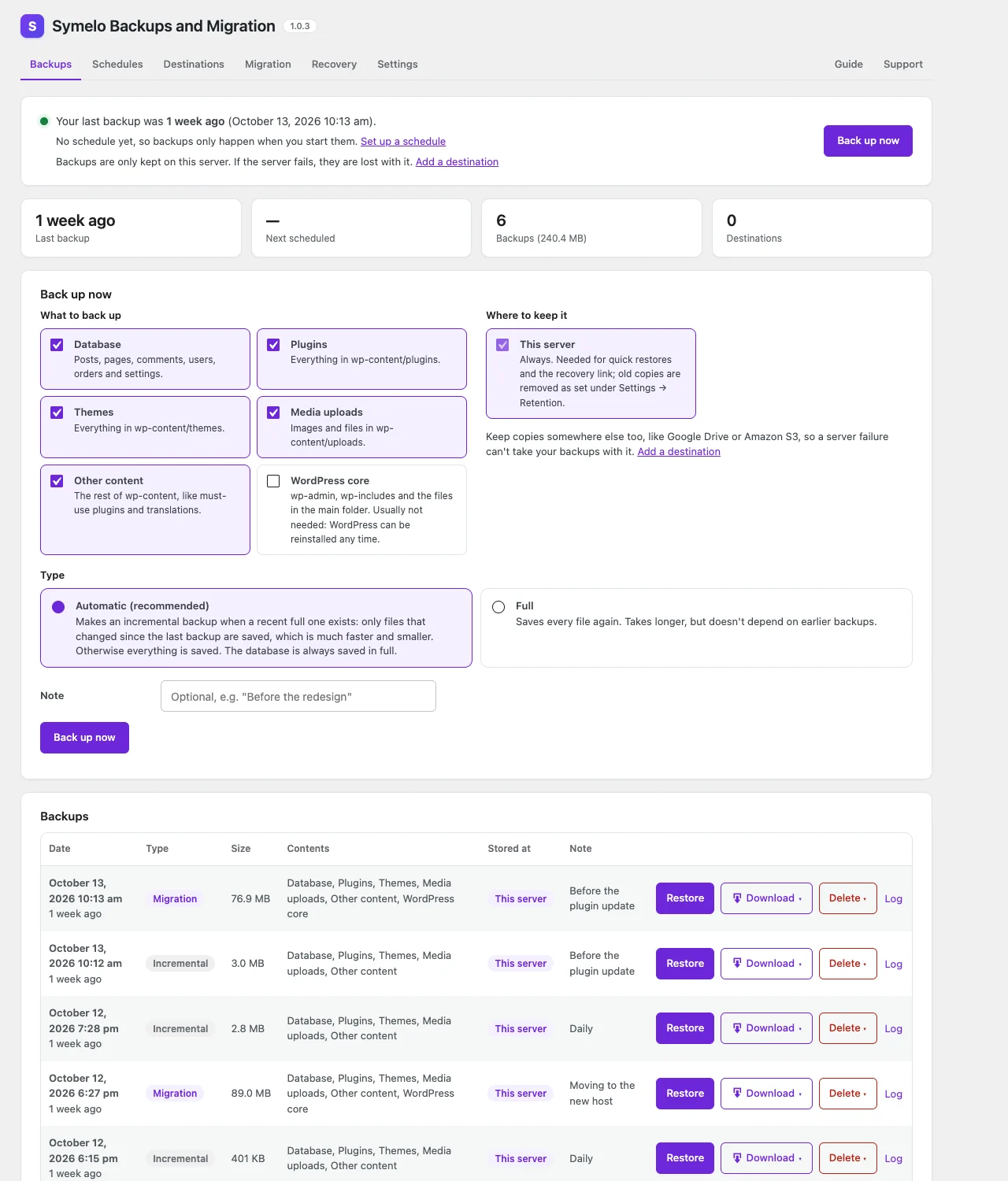Switch to the Schedules tab
This screenshot has width=1008, height=1181.
click(x=117, y=65)
